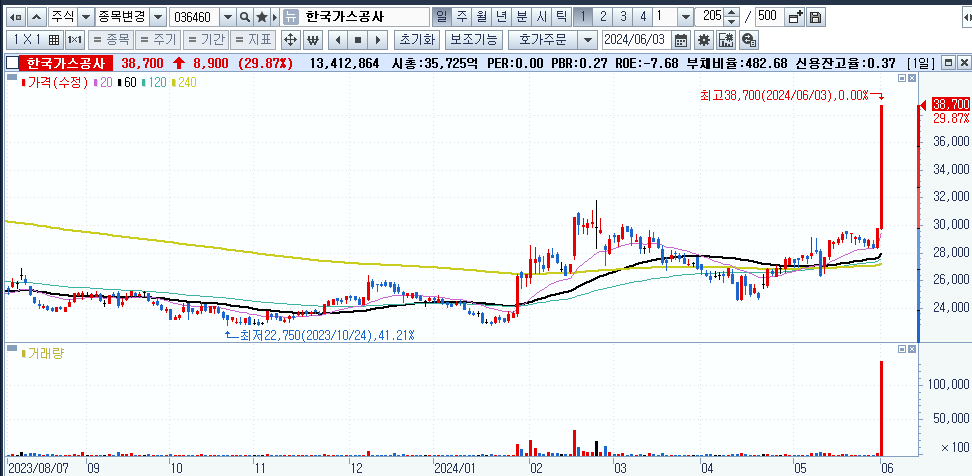Image resolution: width=972 pixels, height=476 pixels.
Task: Increase the 205 candle count stepper
Action: (x=731, y=12)
